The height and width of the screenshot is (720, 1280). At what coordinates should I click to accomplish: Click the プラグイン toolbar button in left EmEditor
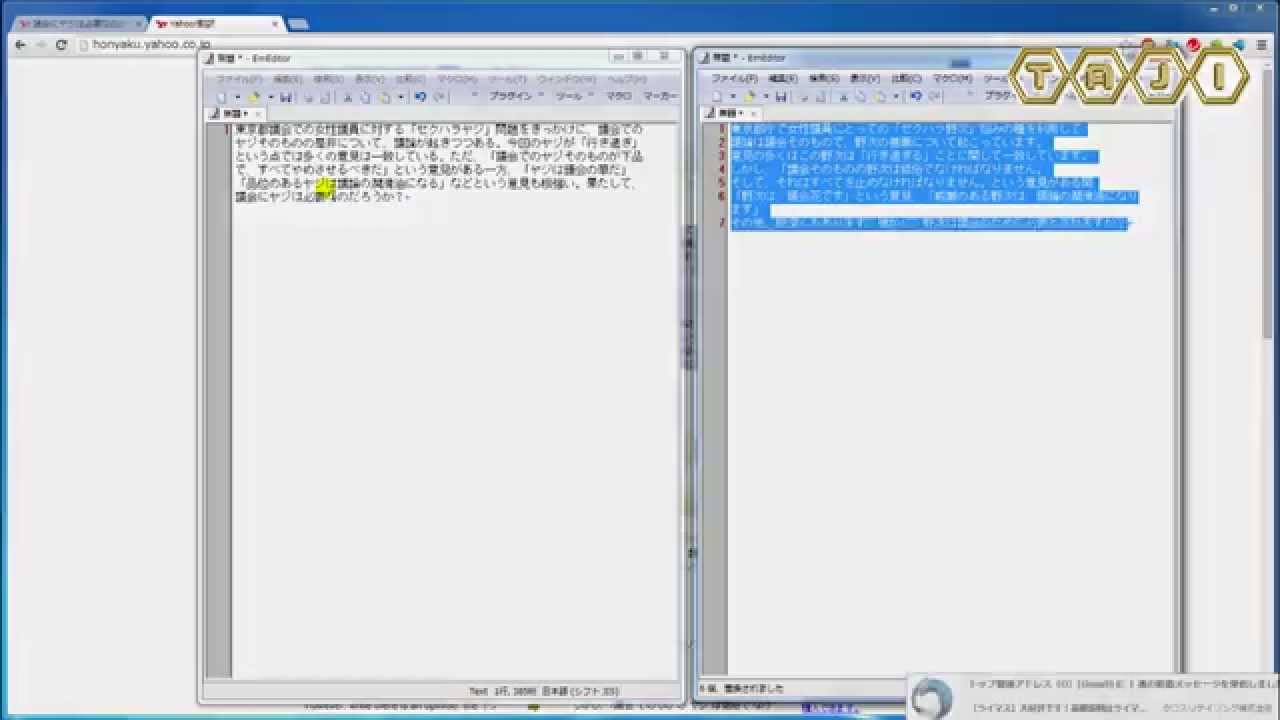510,96
